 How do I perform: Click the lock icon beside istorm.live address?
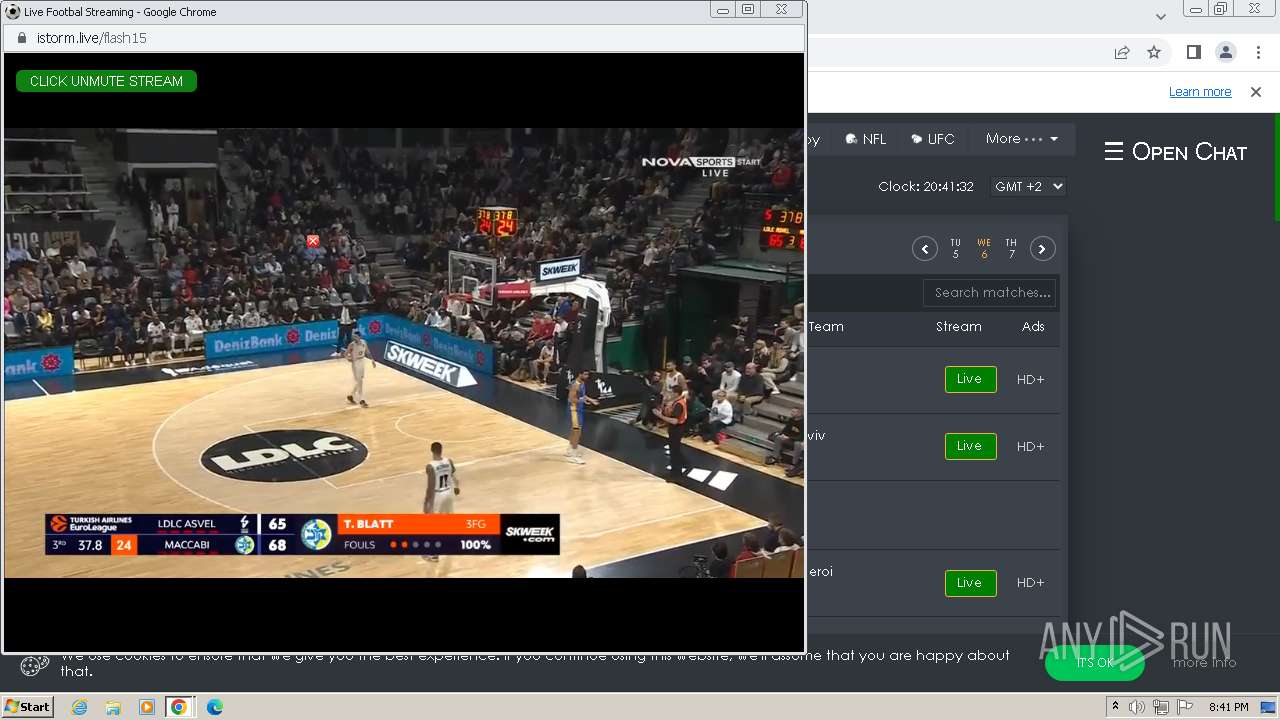point(21,38)
